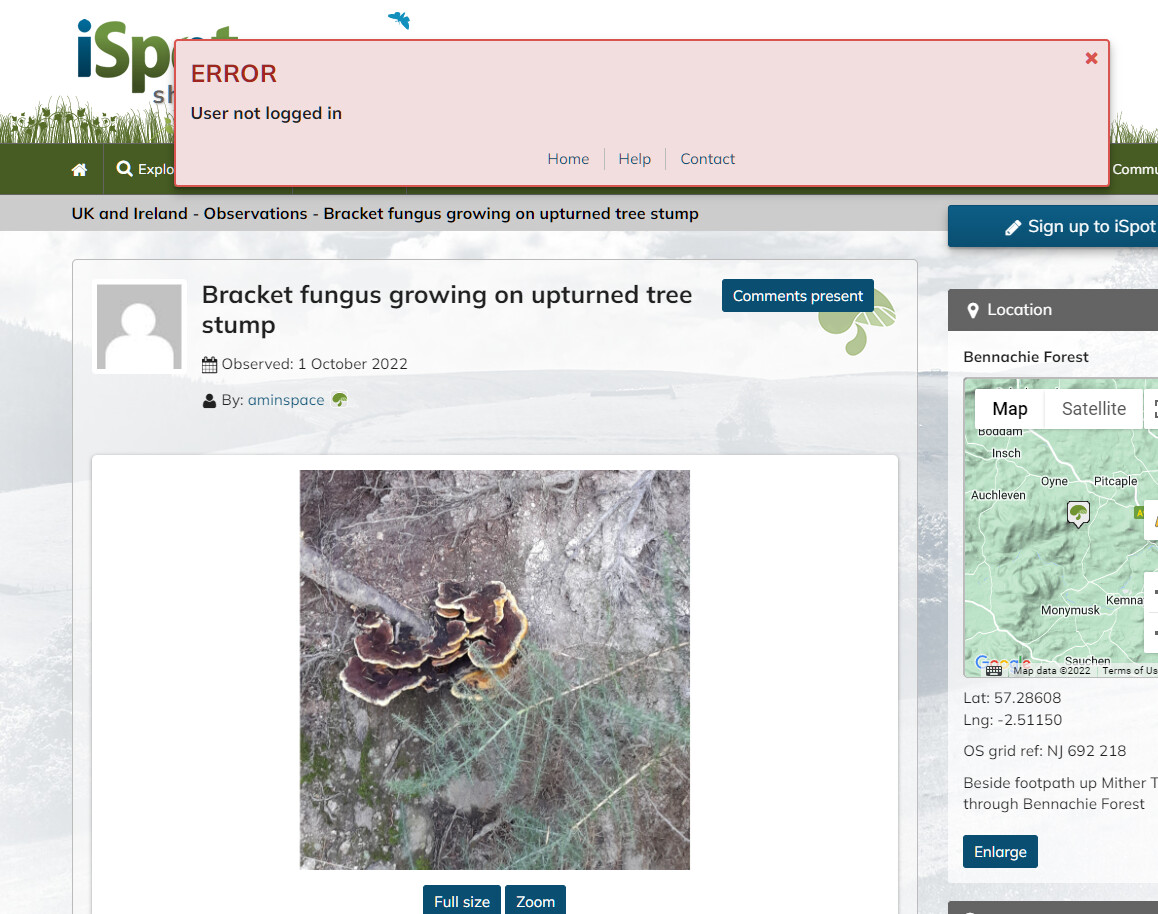Click the user avatar placeholder image

click(x=140, y=326)
